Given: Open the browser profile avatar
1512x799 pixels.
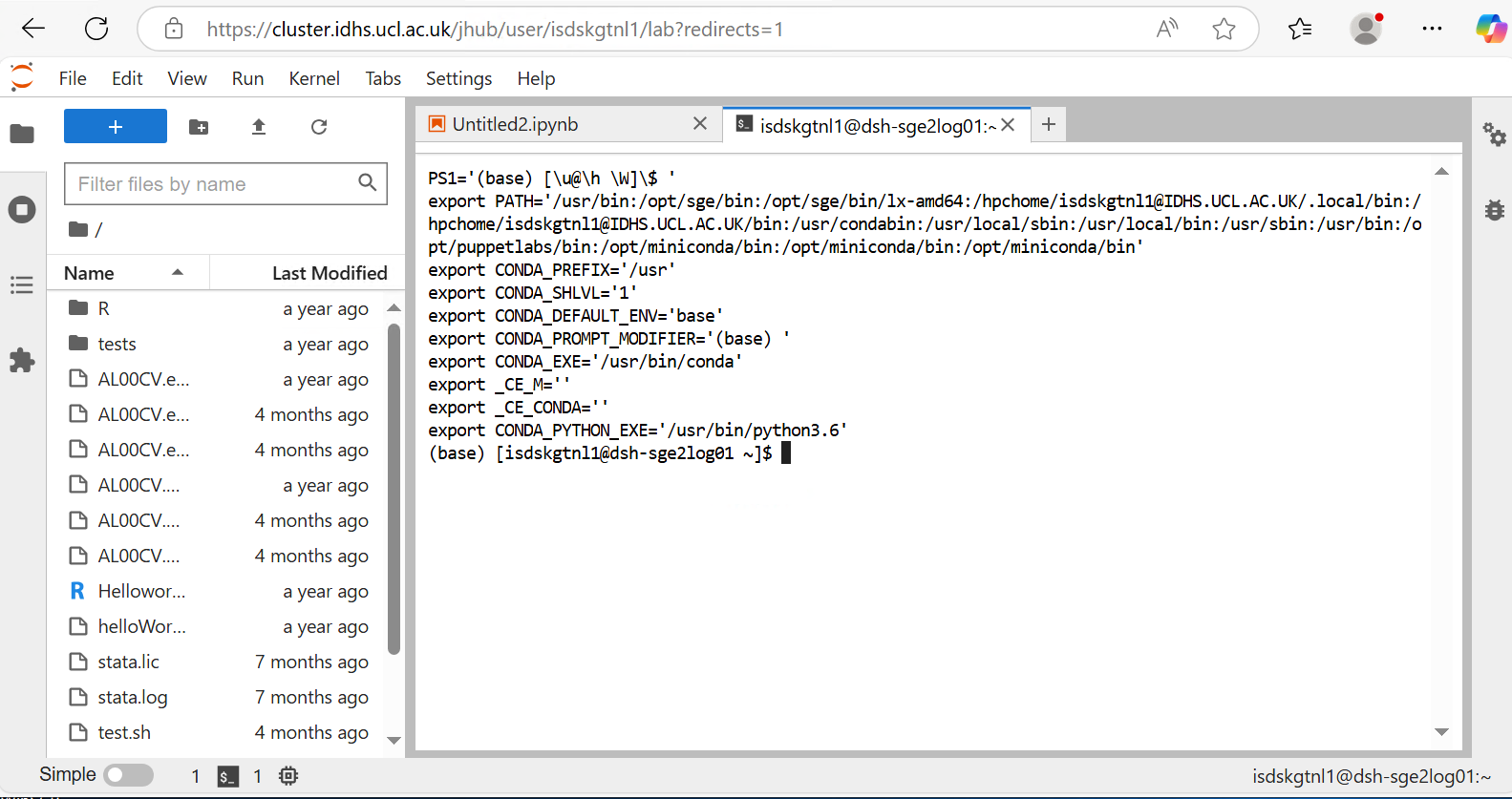Looking at the screenshot, I should (x=1366, y=29).
